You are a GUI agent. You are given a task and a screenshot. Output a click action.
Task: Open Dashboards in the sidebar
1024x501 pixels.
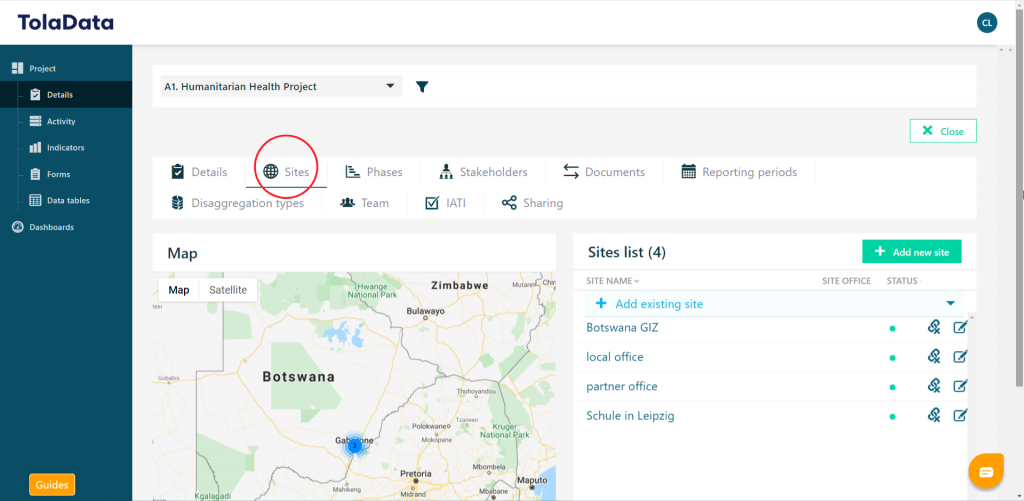click(51, 227)
